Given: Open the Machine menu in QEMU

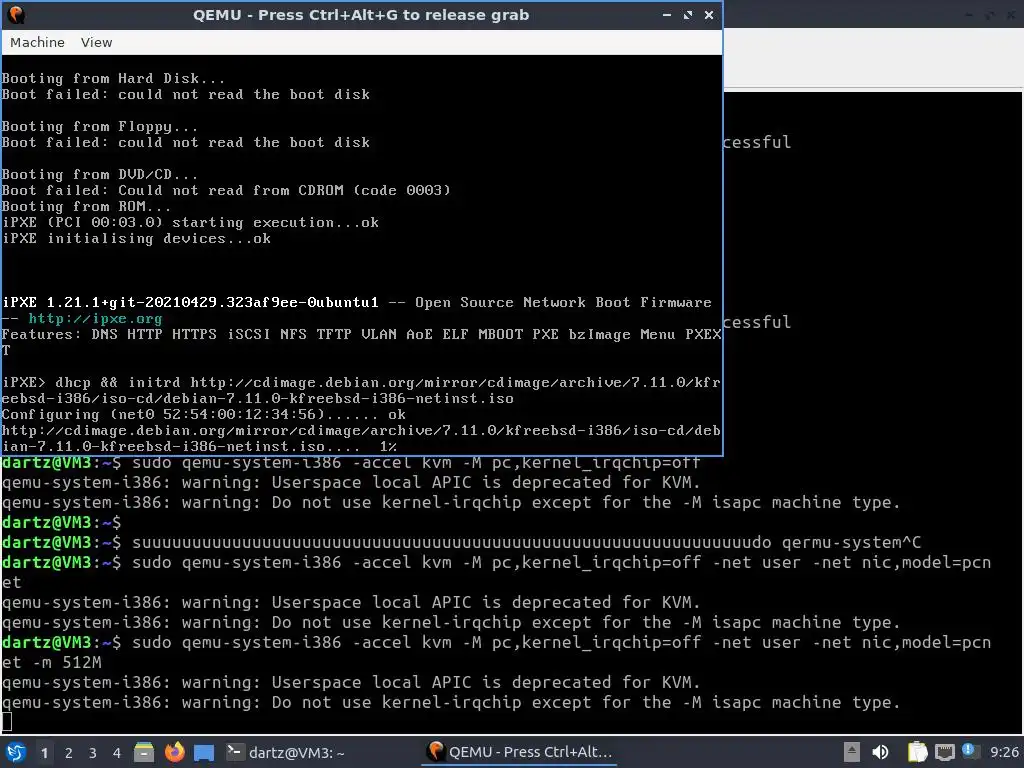Looking at the screenshot, I should (x=37, y=42).
